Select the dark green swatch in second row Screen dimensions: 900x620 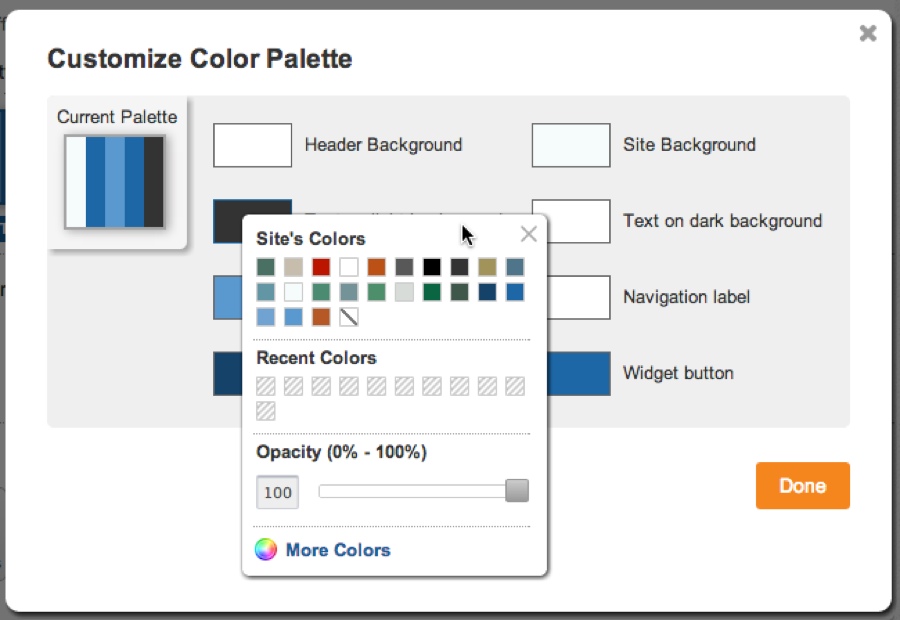point(432,292)
